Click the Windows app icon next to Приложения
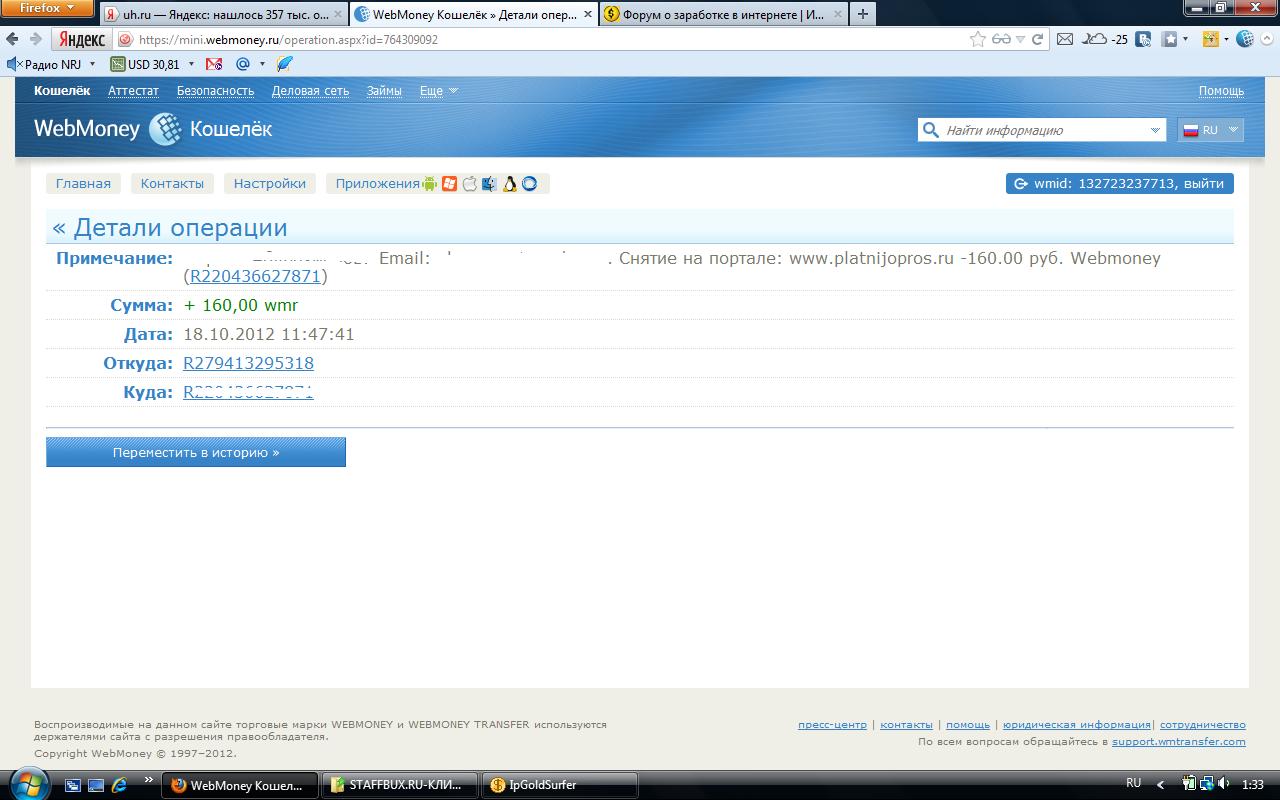Screen dimensions: 1280x800 tap(449, 184)
